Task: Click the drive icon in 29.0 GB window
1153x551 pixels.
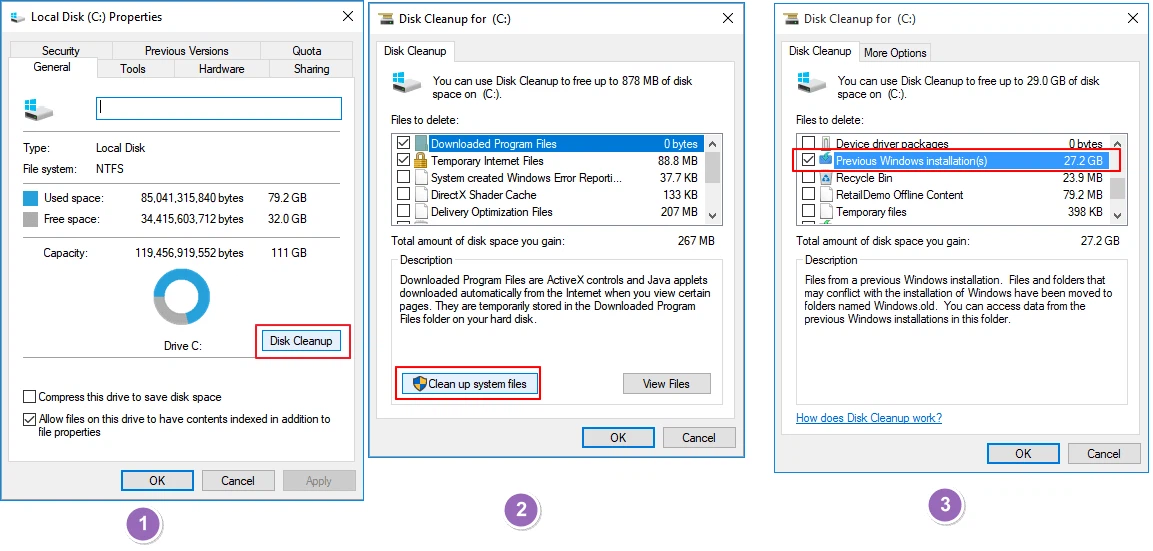Action: tap(813, 82)
